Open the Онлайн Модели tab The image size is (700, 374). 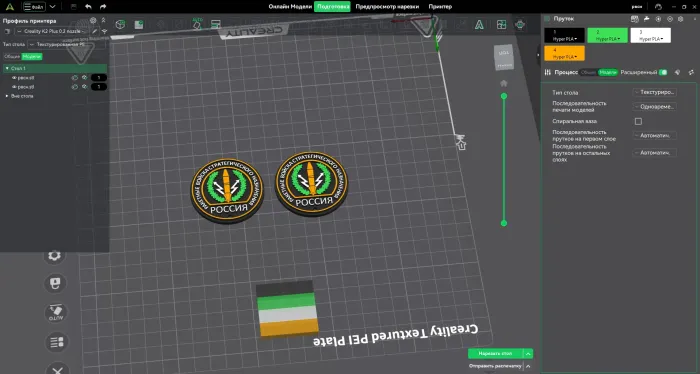[x=290, y=7]
